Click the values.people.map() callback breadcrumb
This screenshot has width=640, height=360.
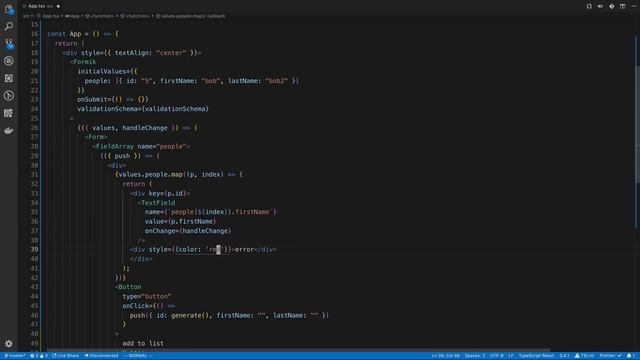(x=191, y=16)
